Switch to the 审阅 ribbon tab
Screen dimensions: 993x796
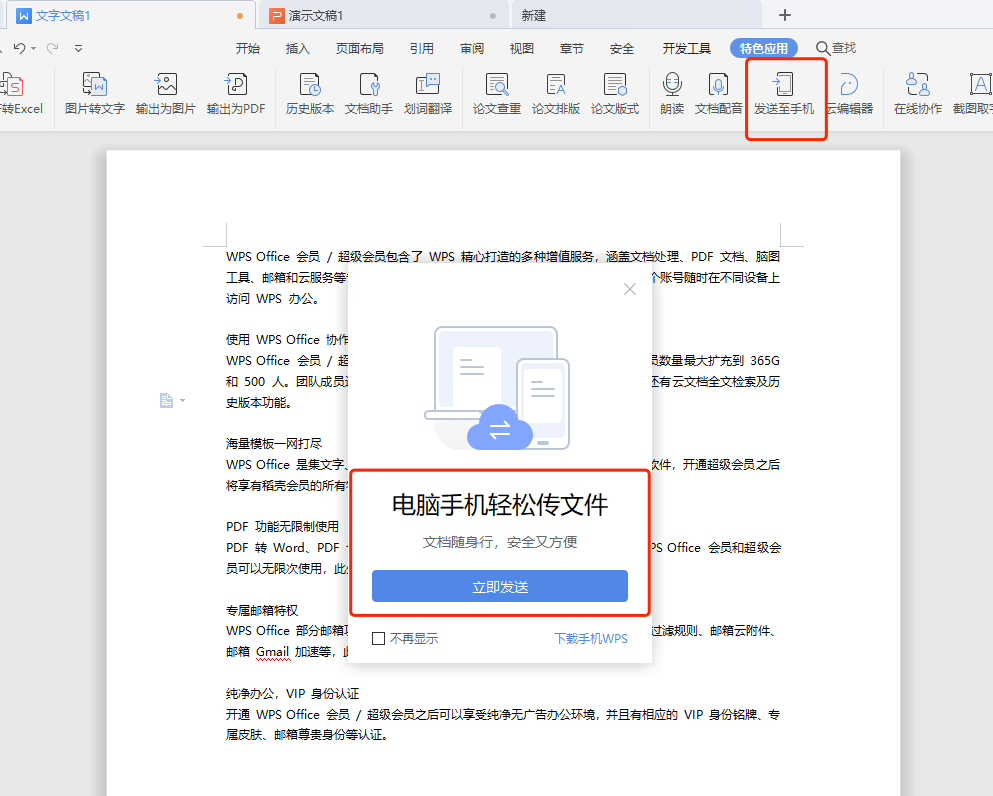(471, 47)
